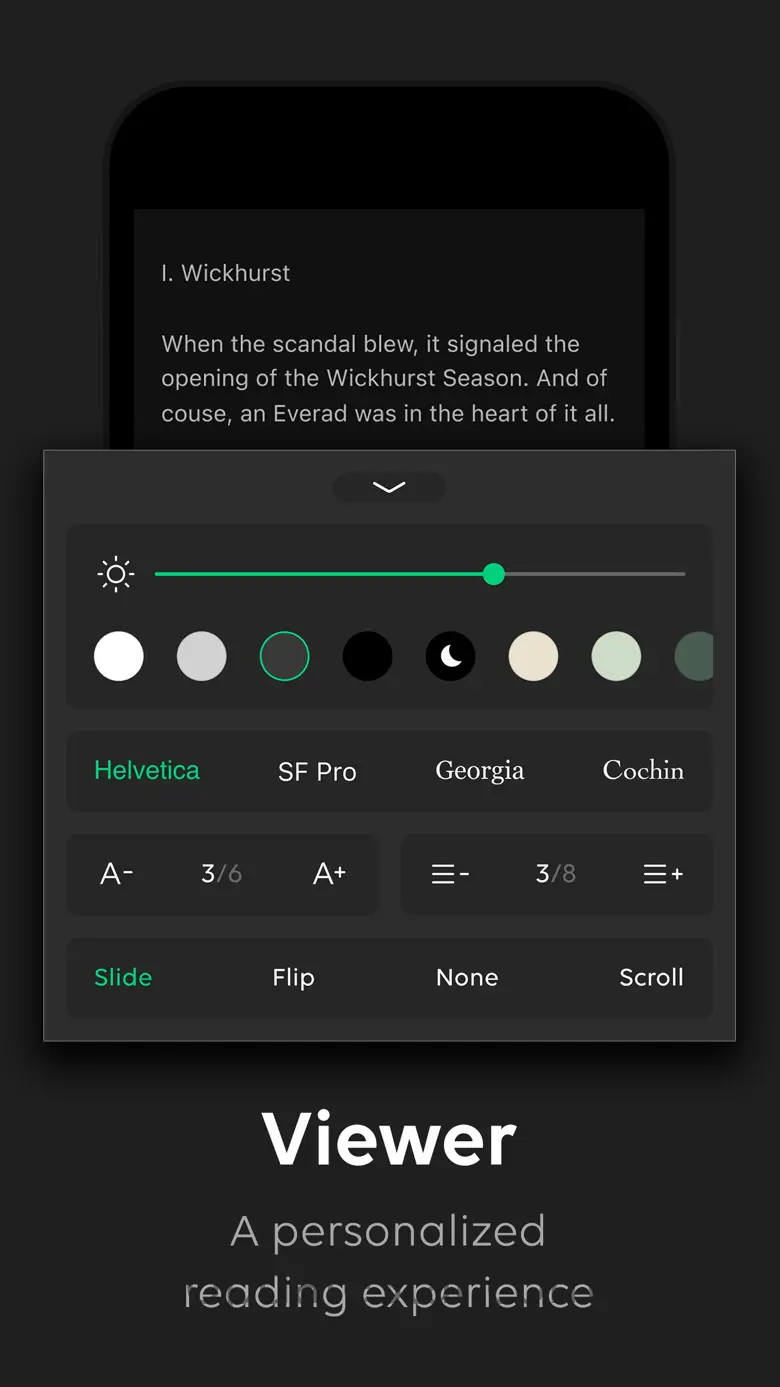Select the white background theme
Image resolution: width=780 pixels, height=1387 pixels.
coord(119,657)
